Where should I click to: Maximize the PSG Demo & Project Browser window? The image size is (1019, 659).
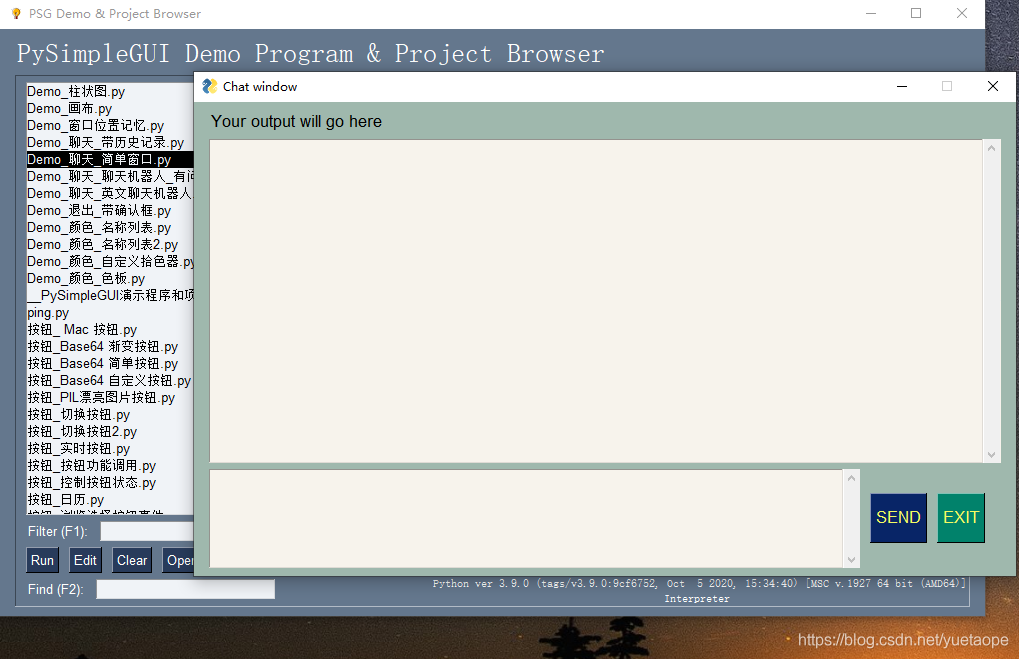[916, 14]
